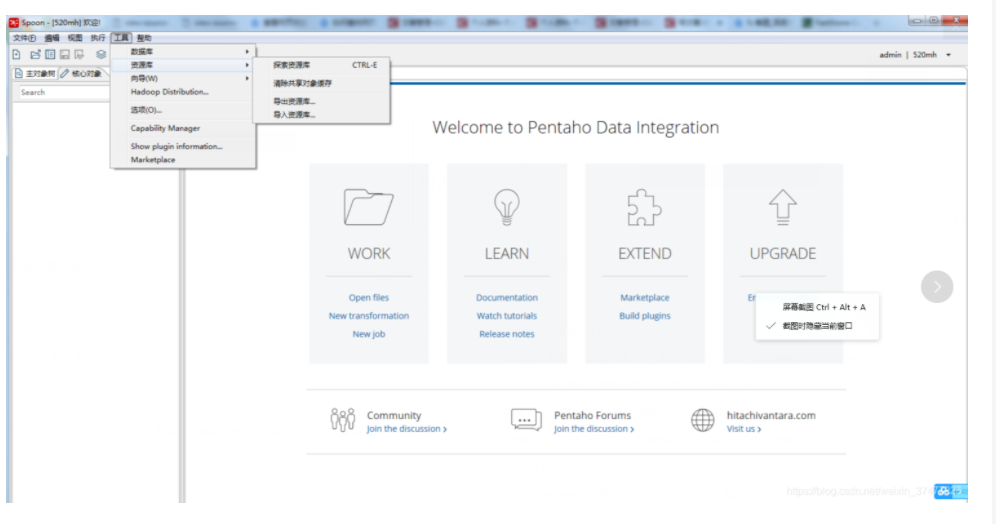Open the 视图 menu
Viewport: 996px width, 524px height.
[75, 38]
